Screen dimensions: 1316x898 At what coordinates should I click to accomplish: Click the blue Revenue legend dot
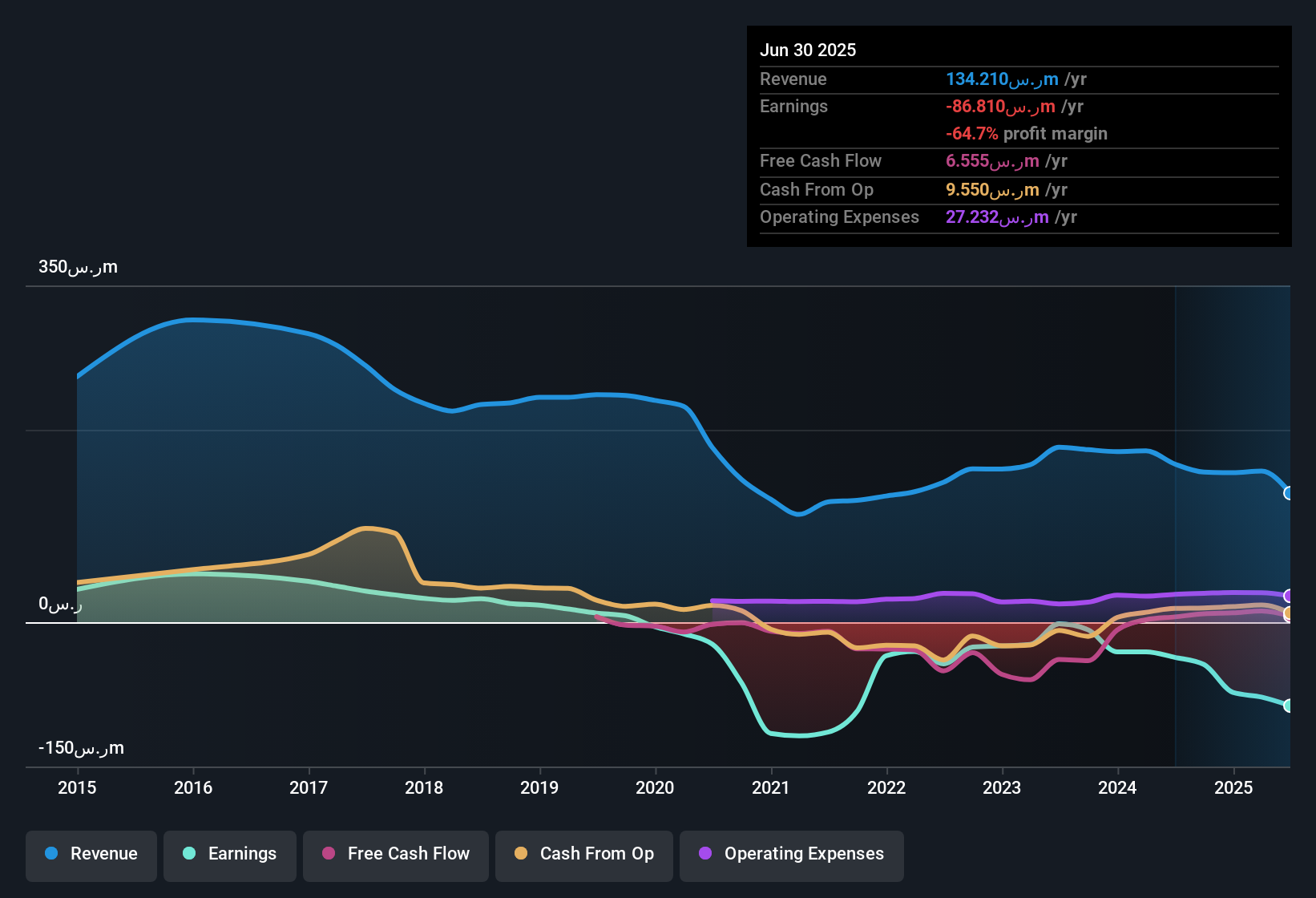point(50,854)
